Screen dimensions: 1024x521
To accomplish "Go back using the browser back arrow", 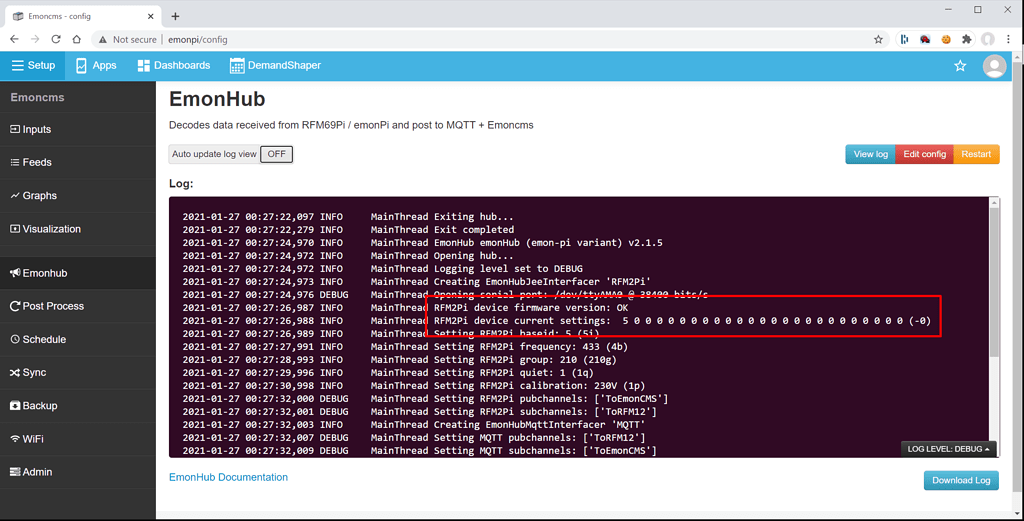I will click(14, 39).
